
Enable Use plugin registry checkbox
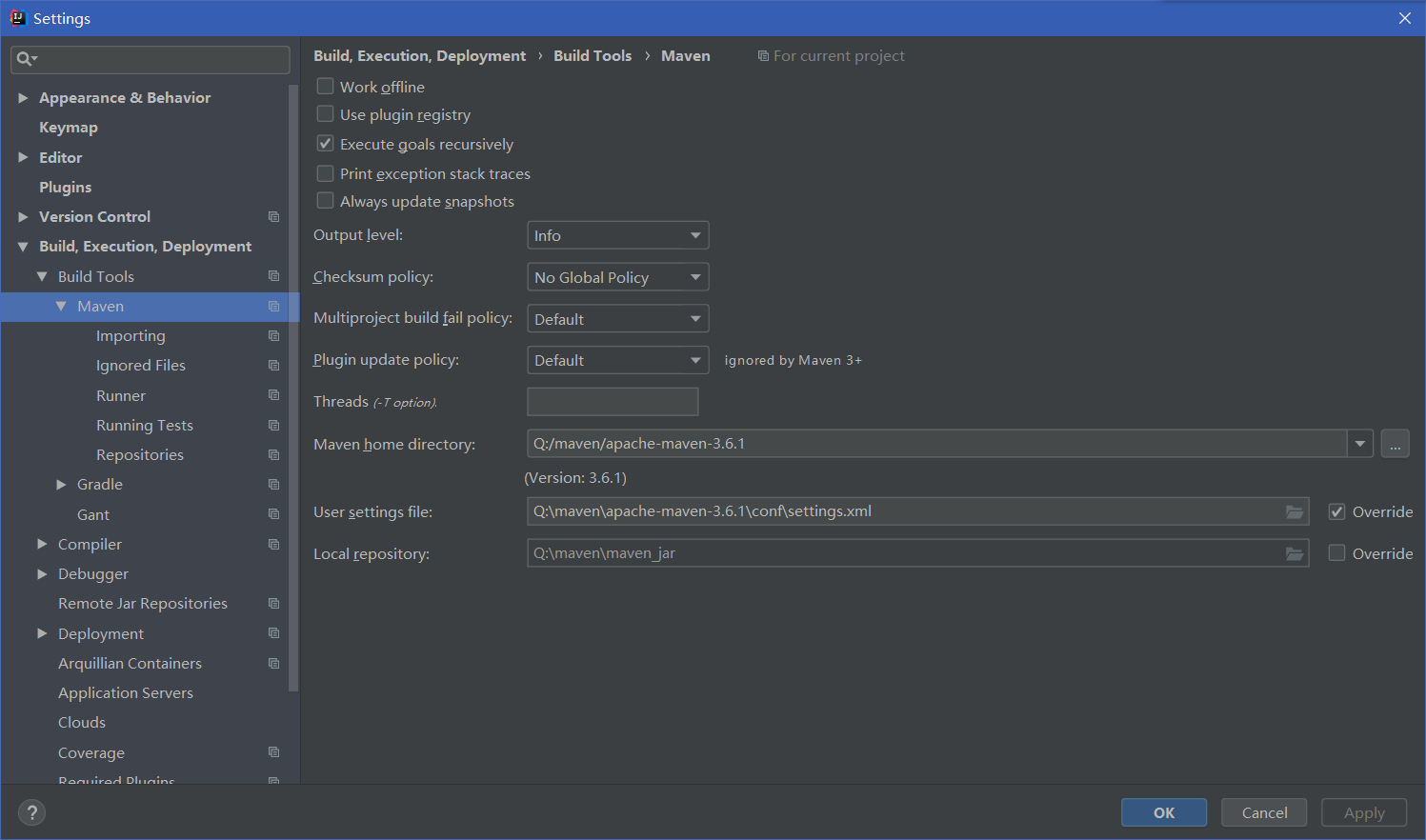[x=325, y=114]
